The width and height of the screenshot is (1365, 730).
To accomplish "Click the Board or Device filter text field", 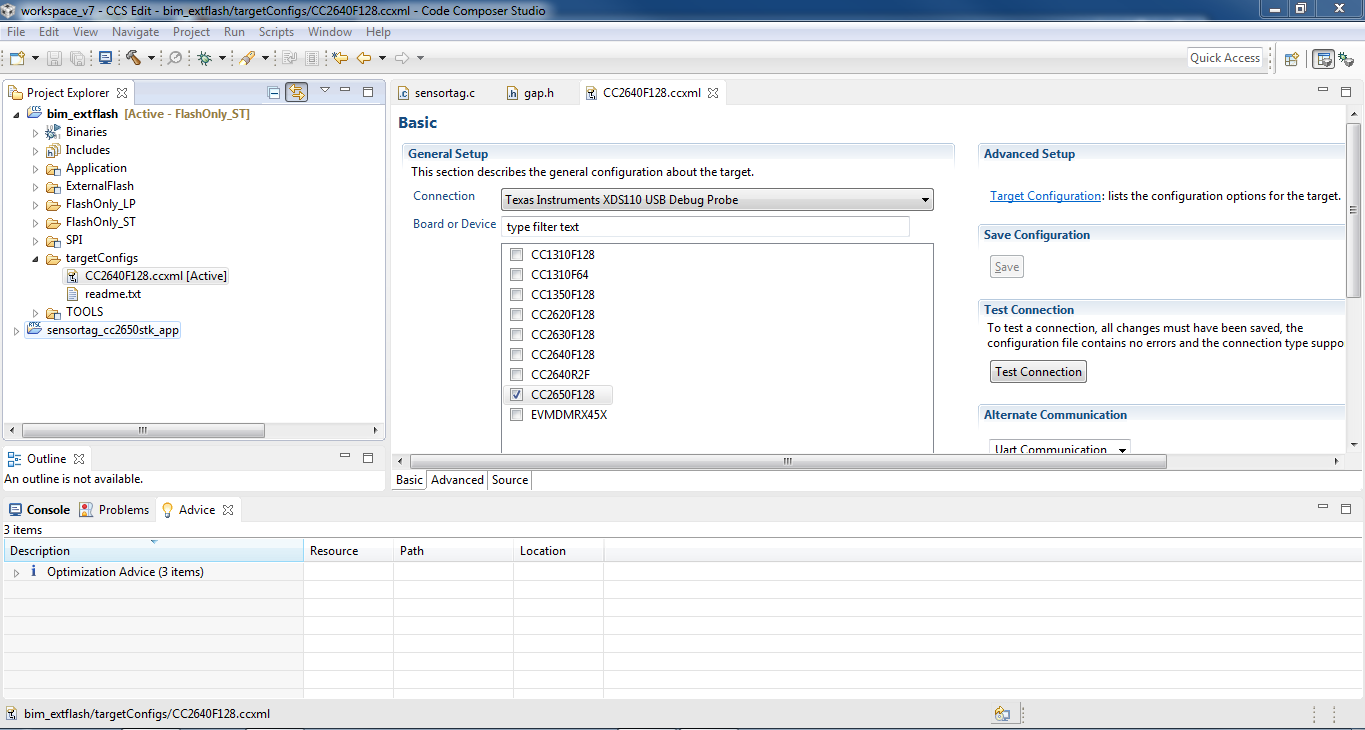I will [706, 227].
